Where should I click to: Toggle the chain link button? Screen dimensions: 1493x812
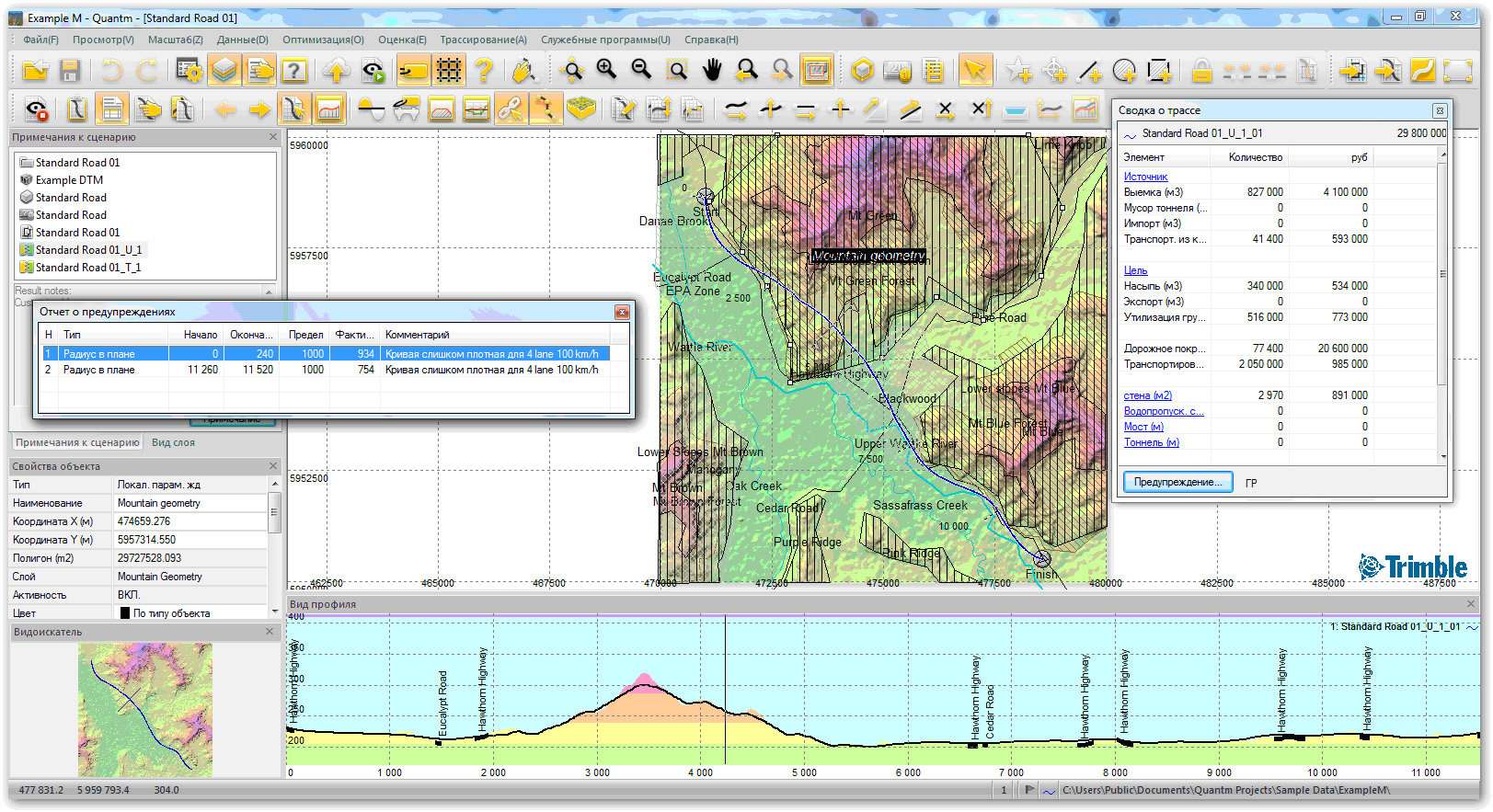tap(510, 110)
